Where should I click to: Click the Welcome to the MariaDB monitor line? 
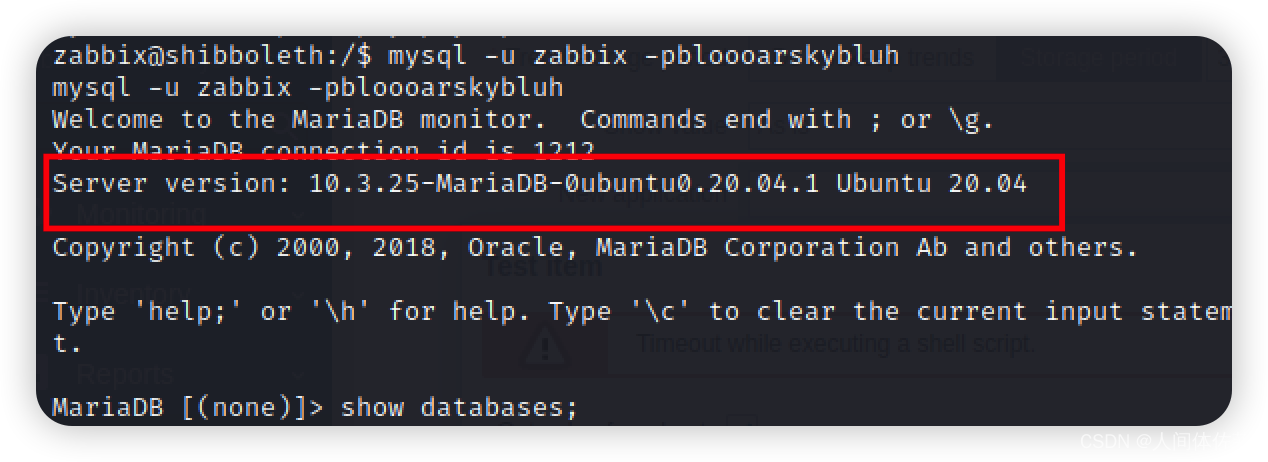point(523,120)
